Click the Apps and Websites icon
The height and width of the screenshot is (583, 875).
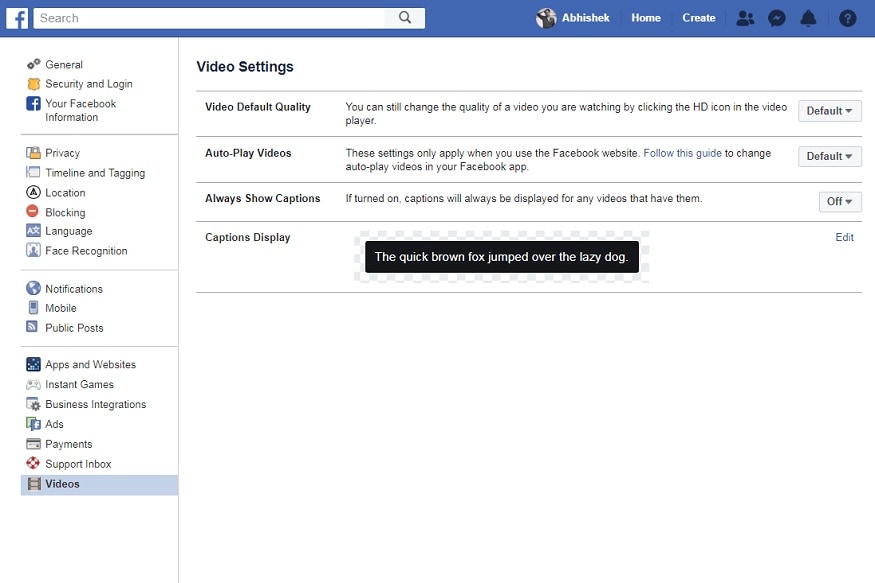33,364
